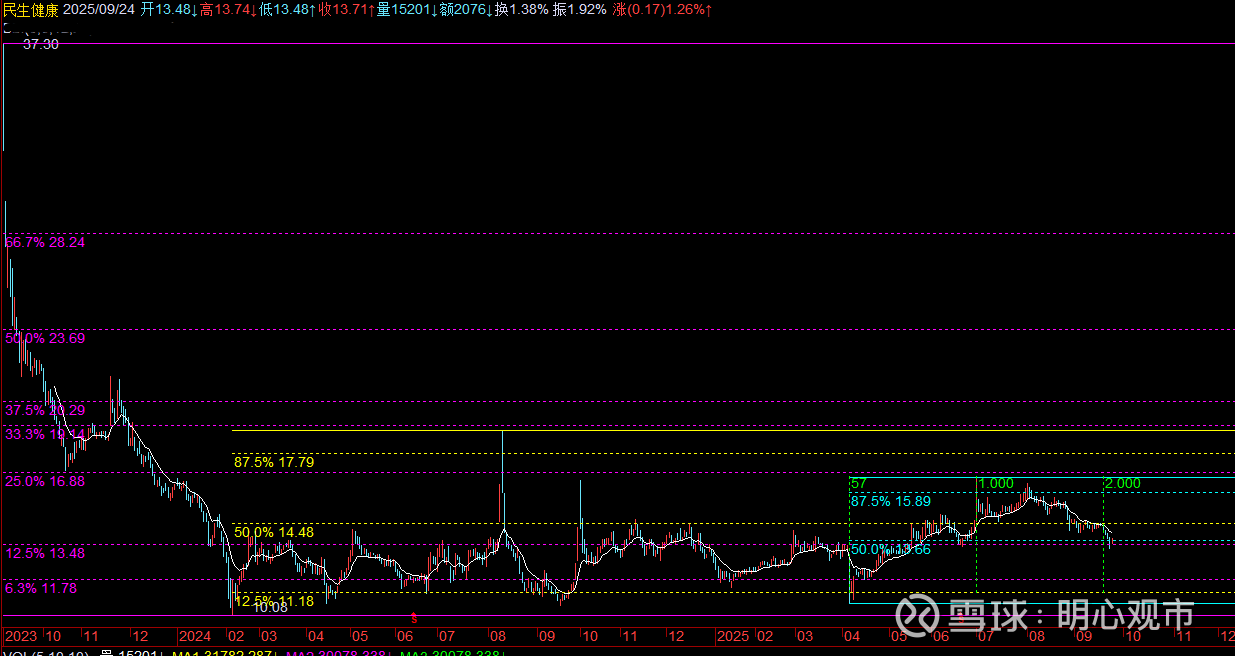Select the magenta 12.5% 13.48 level label
This screenshot has height=656, width=1235.
pos(45,553)
